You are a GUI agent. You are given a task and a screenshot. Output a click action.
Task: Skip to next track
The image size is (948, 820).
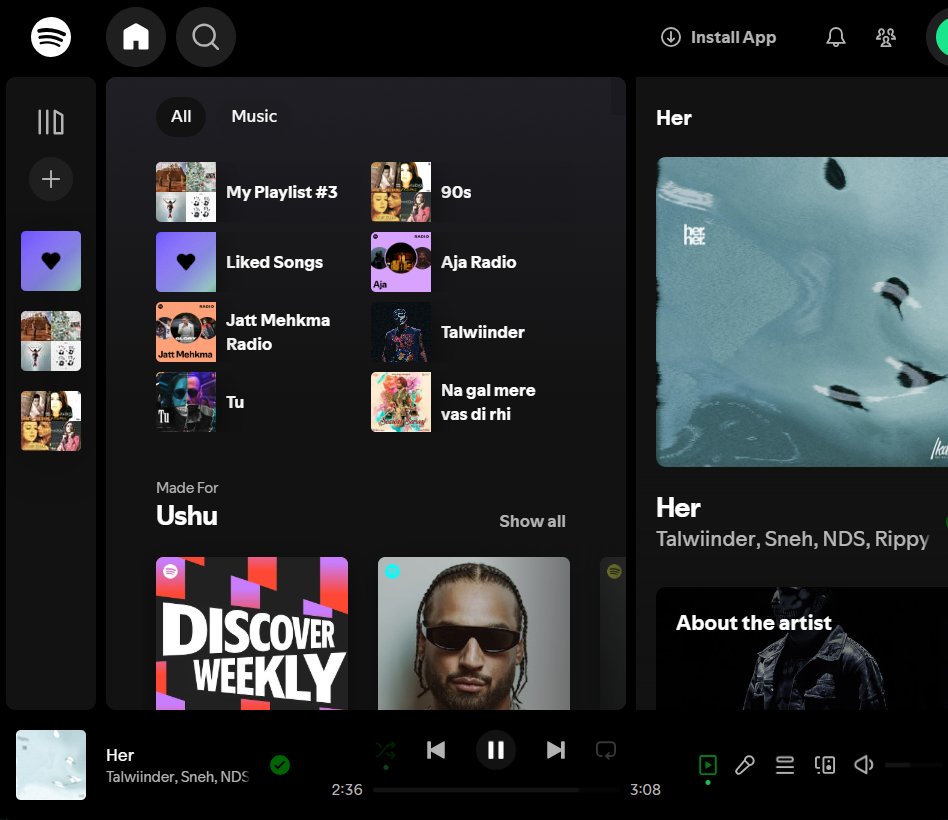point(556,750)
